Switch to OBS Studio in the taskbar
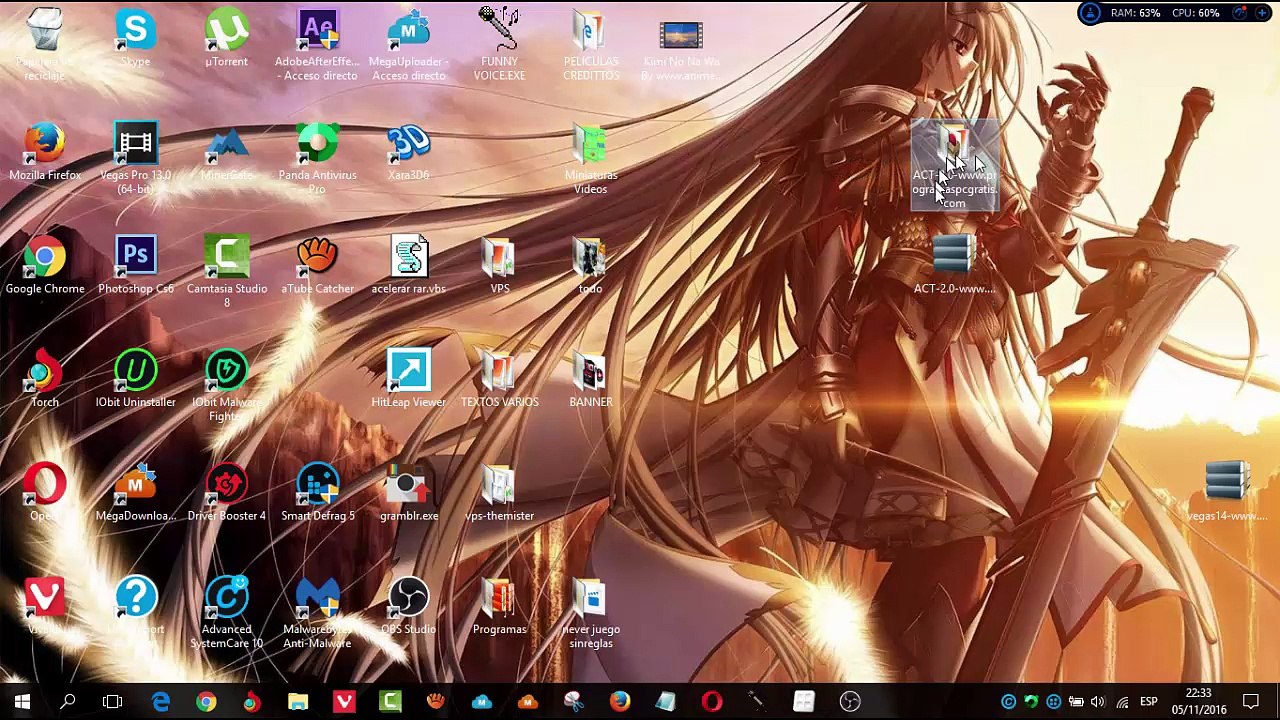This screenshot has height=720, width=1280. 850,702
